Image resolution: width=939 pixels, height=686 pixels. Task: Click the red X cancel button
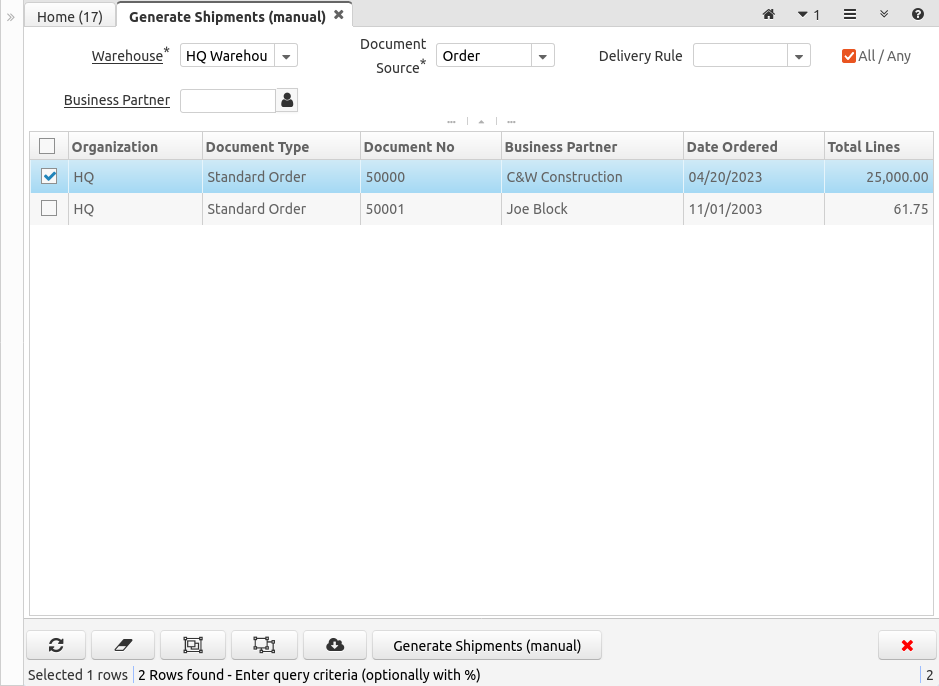(907, 645)
